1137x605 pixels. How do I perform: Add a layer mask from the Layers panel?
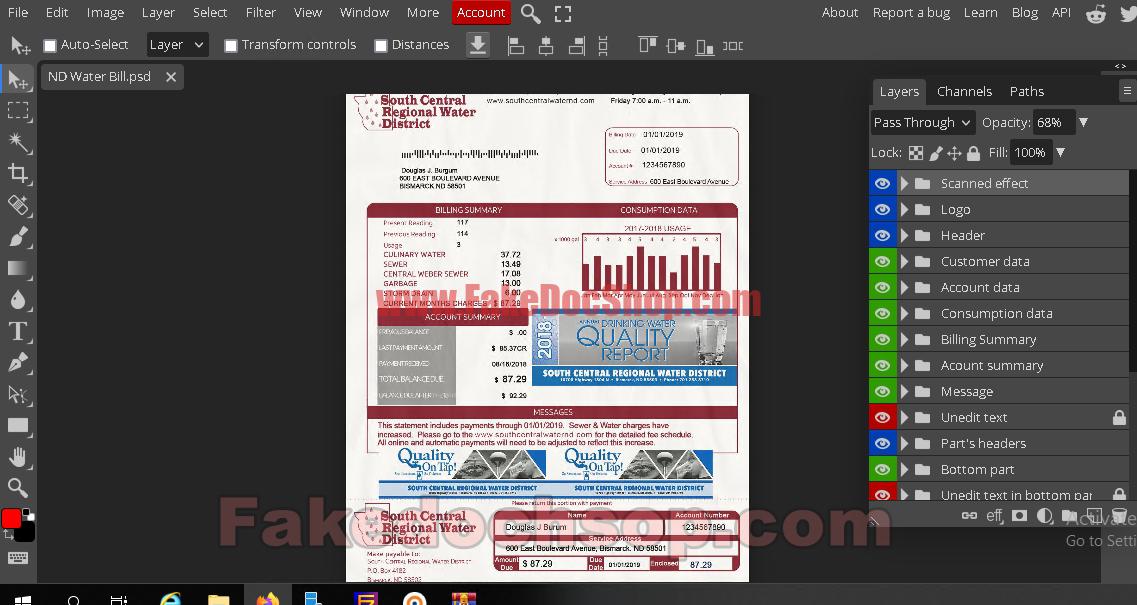click(x=1020, y=516)
